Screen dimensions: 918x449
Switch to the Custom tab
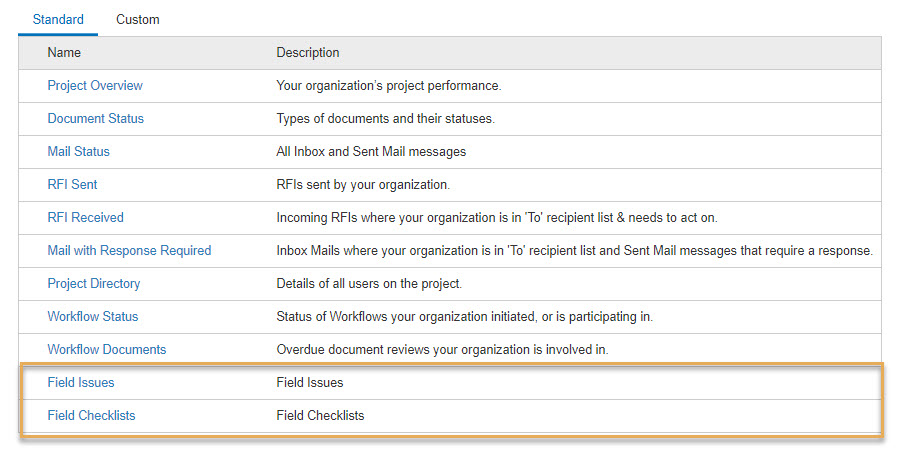click(x=138, y=19)
